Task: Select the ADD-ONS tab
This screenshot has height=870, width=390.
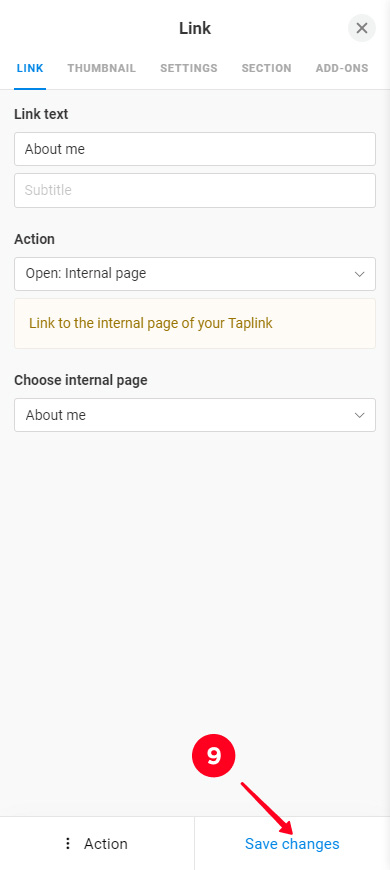Action: click(342, 68)
